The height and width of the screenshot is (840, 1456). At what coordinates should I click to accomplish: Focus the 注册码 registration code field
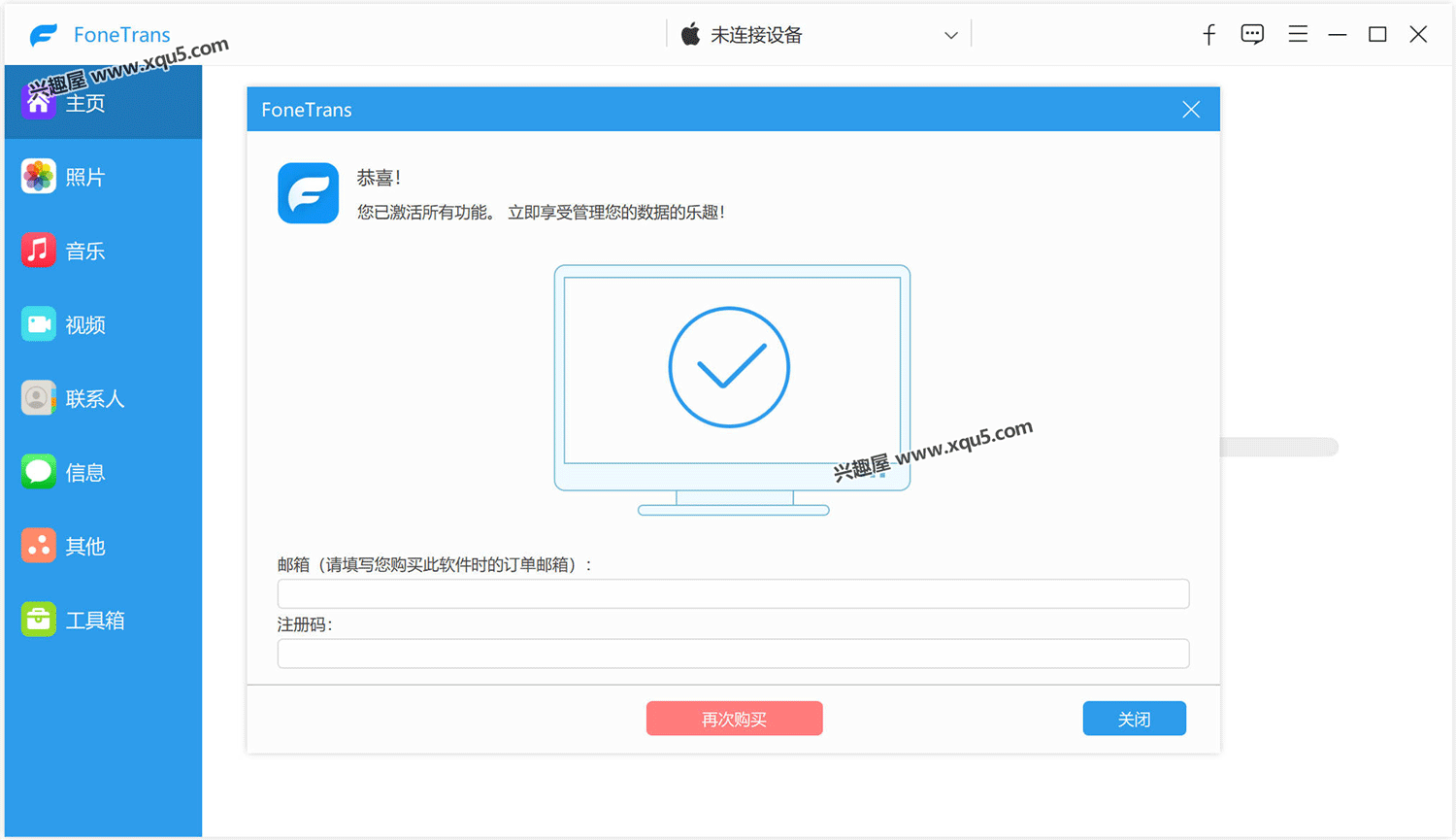click(733, 654)
